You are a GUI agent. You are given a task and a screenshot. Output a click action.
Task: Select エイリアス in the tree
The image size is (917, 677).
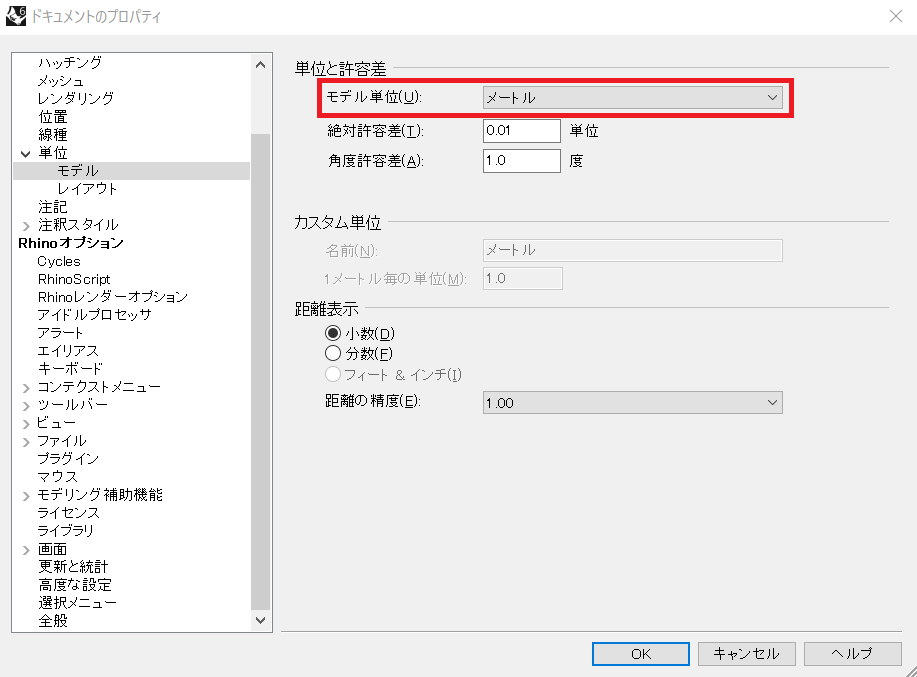[68, 351]
